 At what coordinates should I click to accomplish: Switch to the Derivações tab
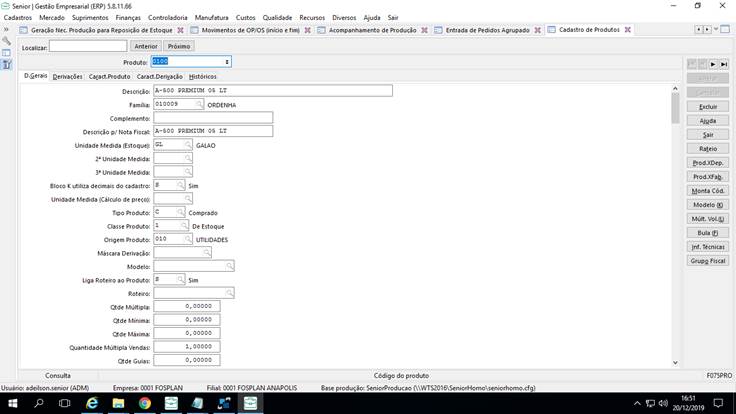coord(68,76)
